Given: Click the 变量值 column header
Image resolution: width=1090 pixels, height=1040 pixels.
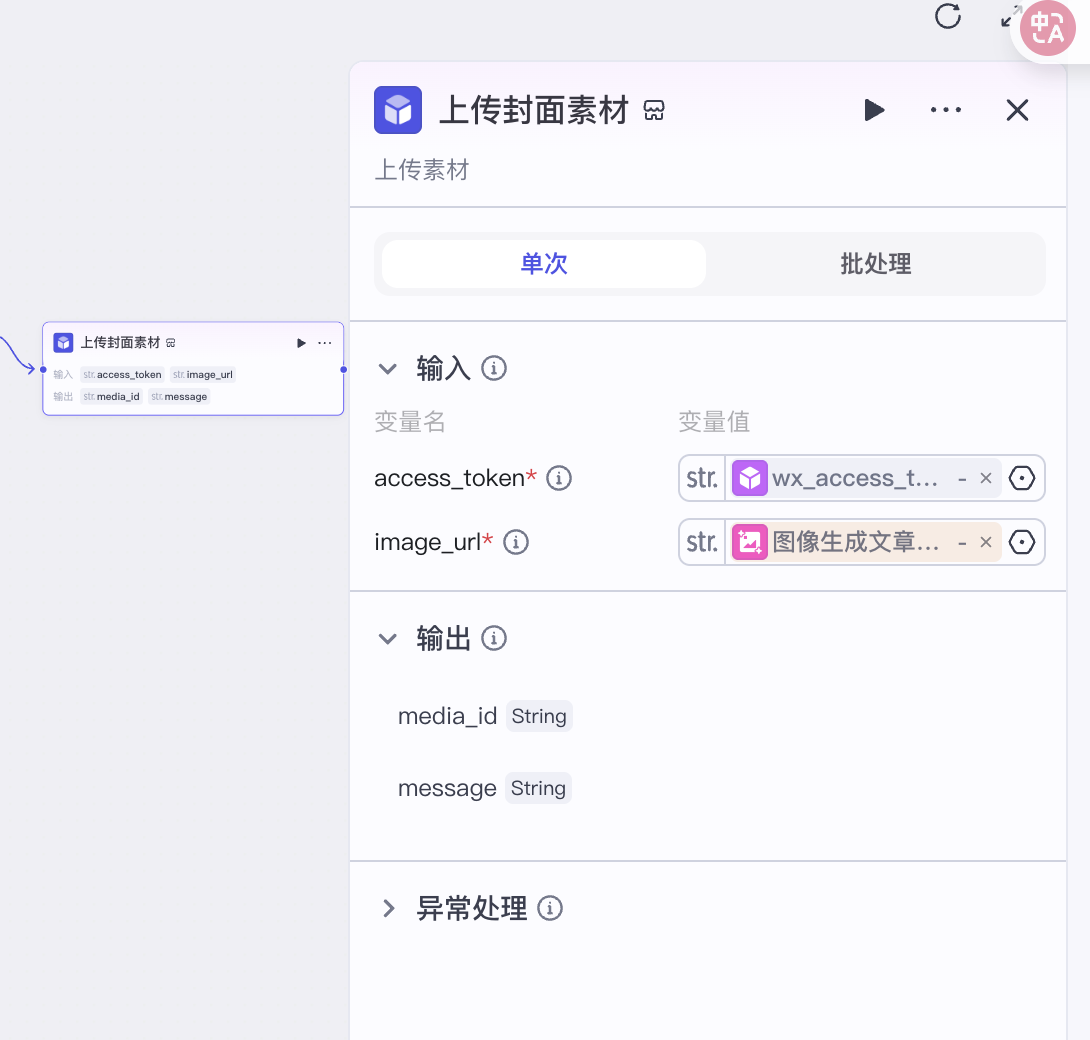Looking at the screenshot, I should coord(714,421).
